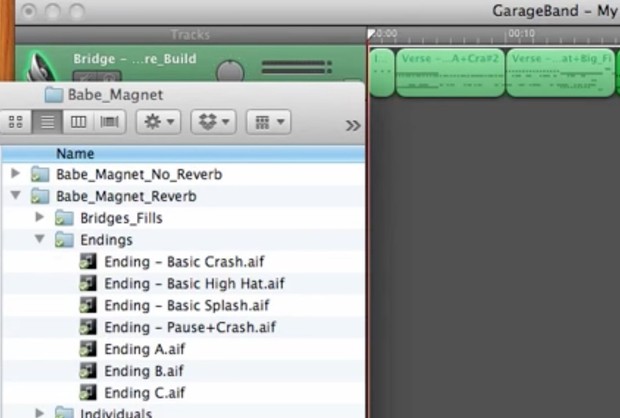This screenshot has height=418, width=620.
Task: Open the Dropbox toolbar menu
Action: (x=214, y=122)
